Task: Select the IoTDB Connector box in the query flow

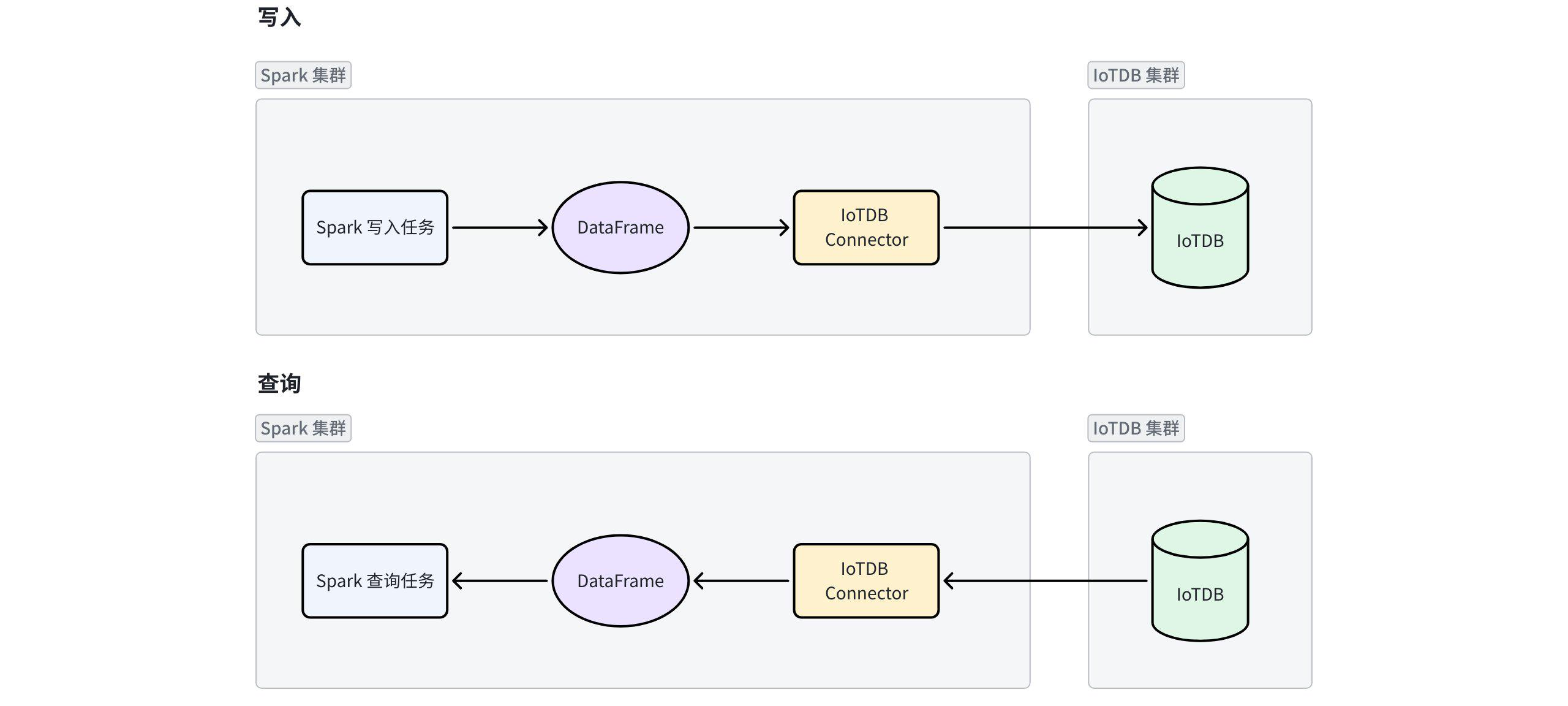Action: [866, 581]
